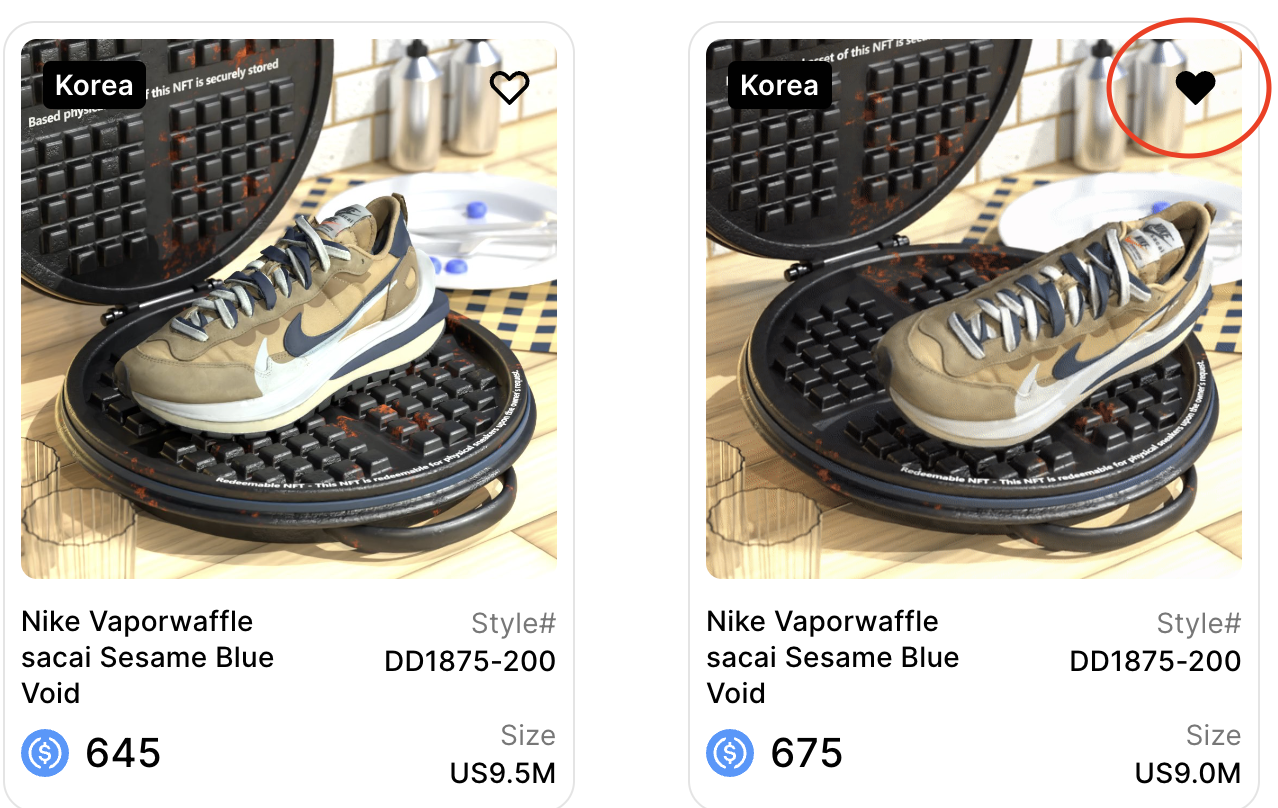Click the Style# label on the US9.0M card
This screenshot has width=1278, height=808.
coord(1199,624)
